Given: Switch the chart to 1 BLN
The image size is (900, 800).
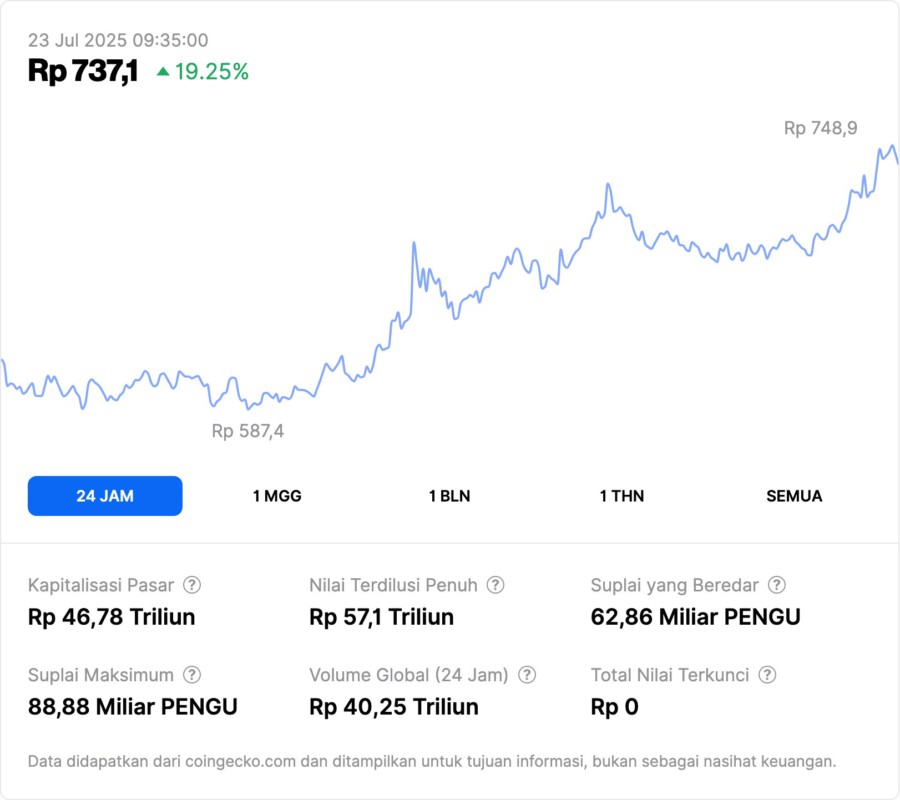Looking at the screenshot, I should tap(449, 496).
